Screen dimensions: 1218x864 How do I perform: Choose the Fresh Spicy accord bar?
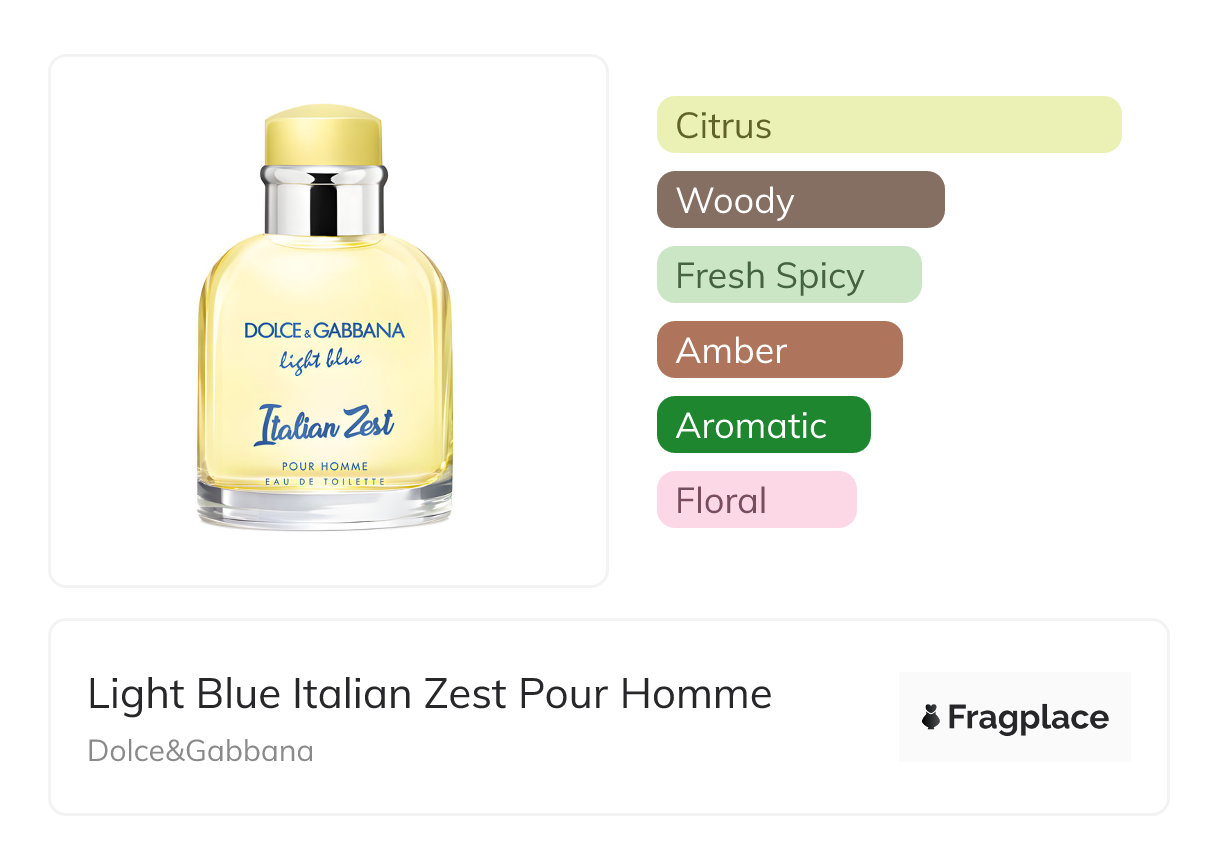789,275
